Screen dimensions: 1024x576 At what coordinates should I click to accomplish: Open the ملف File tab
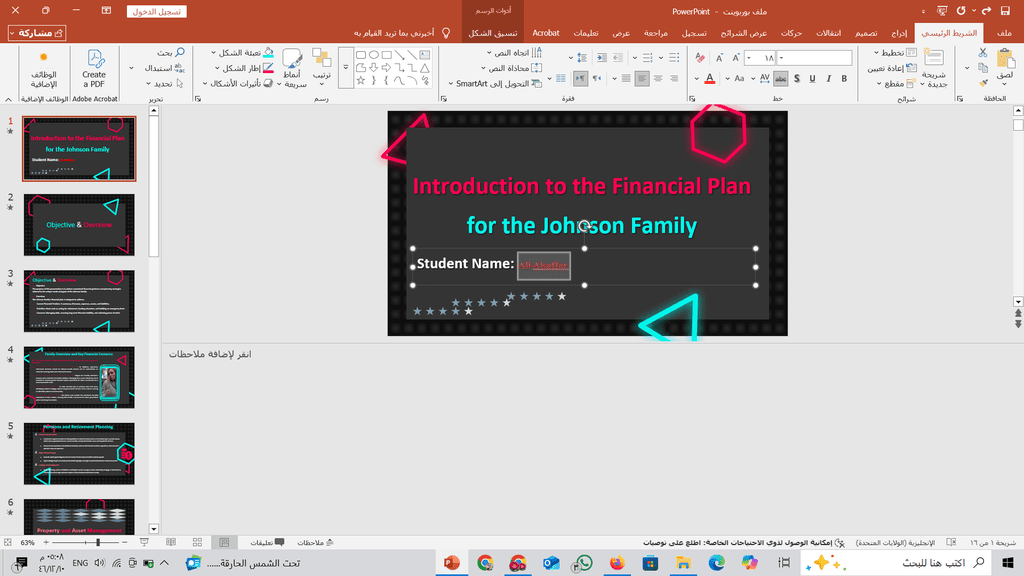1004,33
